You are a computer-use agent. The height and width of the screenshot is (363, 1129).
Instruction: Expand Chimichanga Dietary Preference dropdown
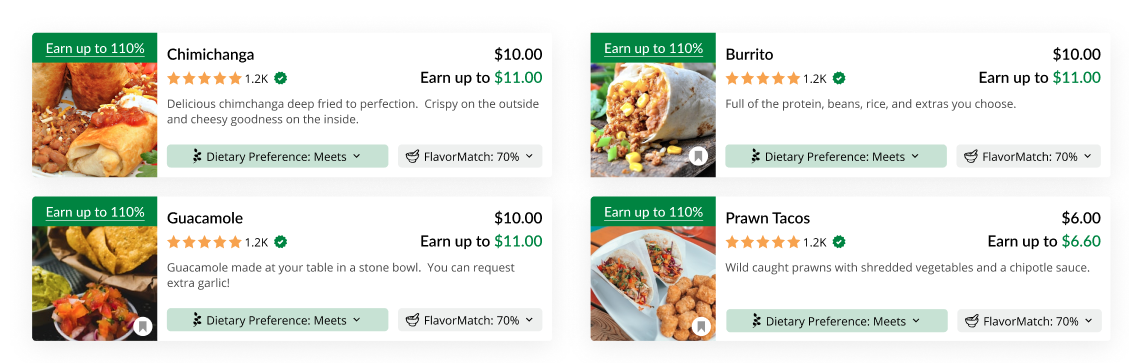pos(277,156)
